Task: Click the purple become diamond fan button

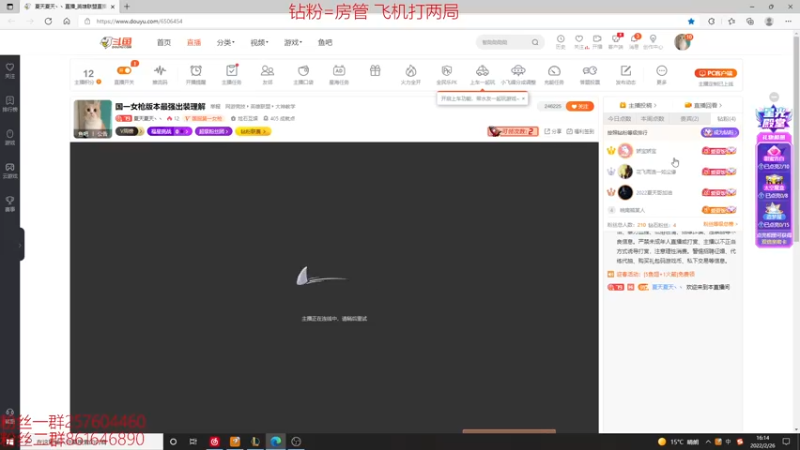Action: tap(719, 133)
